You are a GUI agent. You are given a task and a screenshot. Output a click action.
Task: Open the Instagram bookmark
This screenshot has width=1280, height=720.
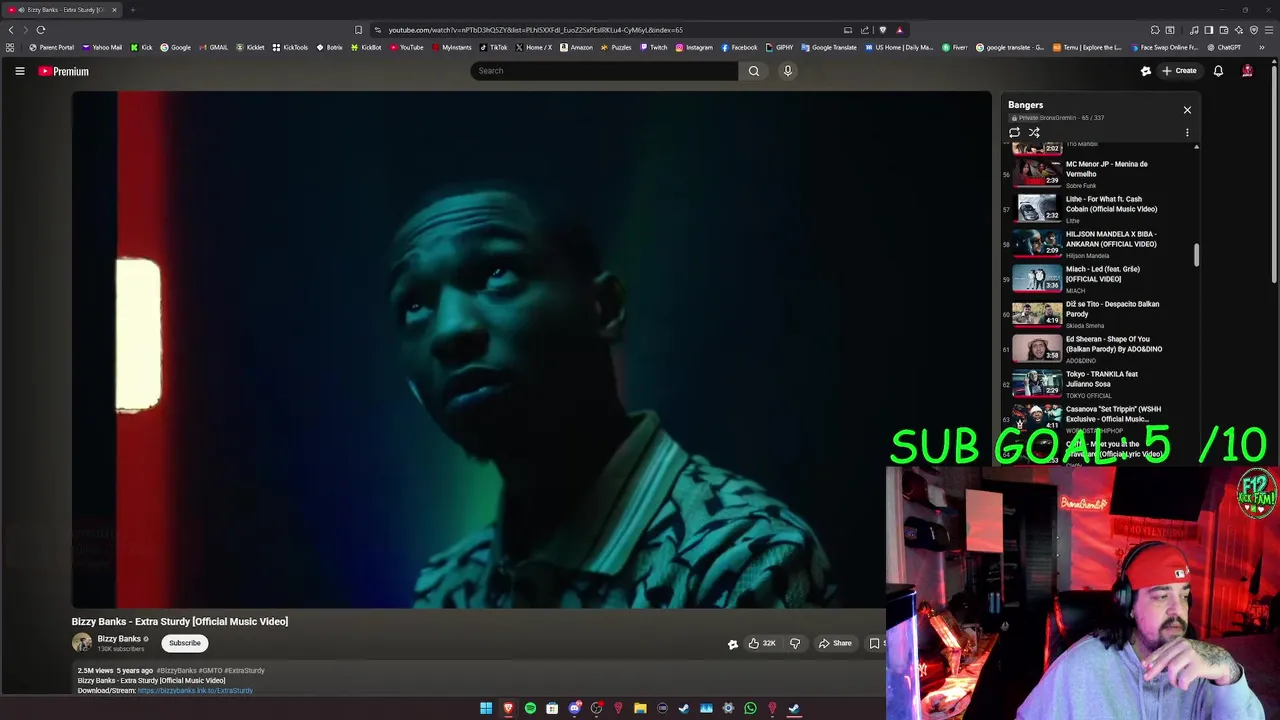(x=694, y=47)
